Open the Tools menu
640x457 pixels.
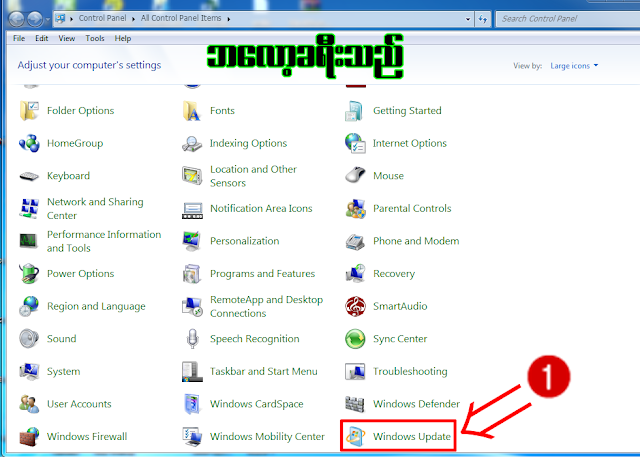pos(95,38)
